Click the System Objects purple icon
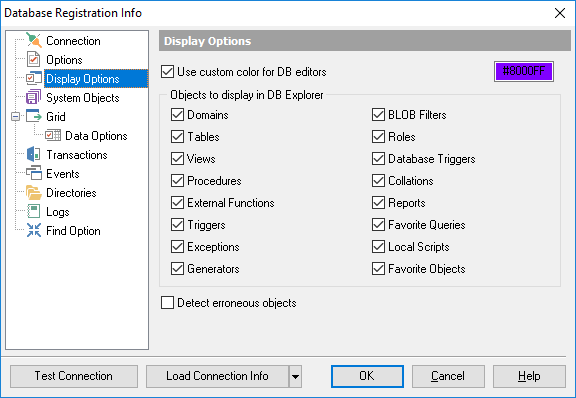The width and height of the screenshot is (576, 398). click(34, 97)
